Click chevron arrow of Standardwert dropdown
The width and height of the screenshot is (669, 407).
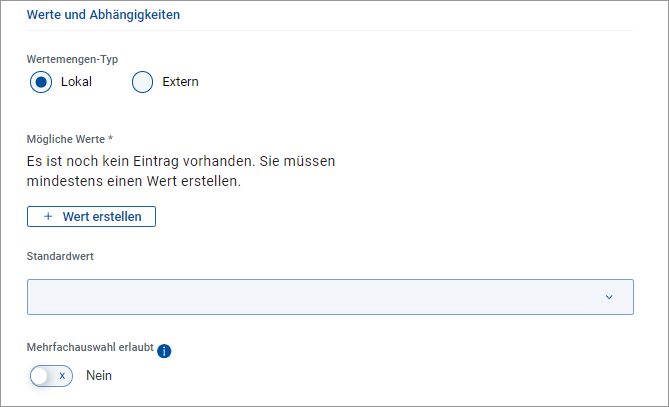pos(609,297)
